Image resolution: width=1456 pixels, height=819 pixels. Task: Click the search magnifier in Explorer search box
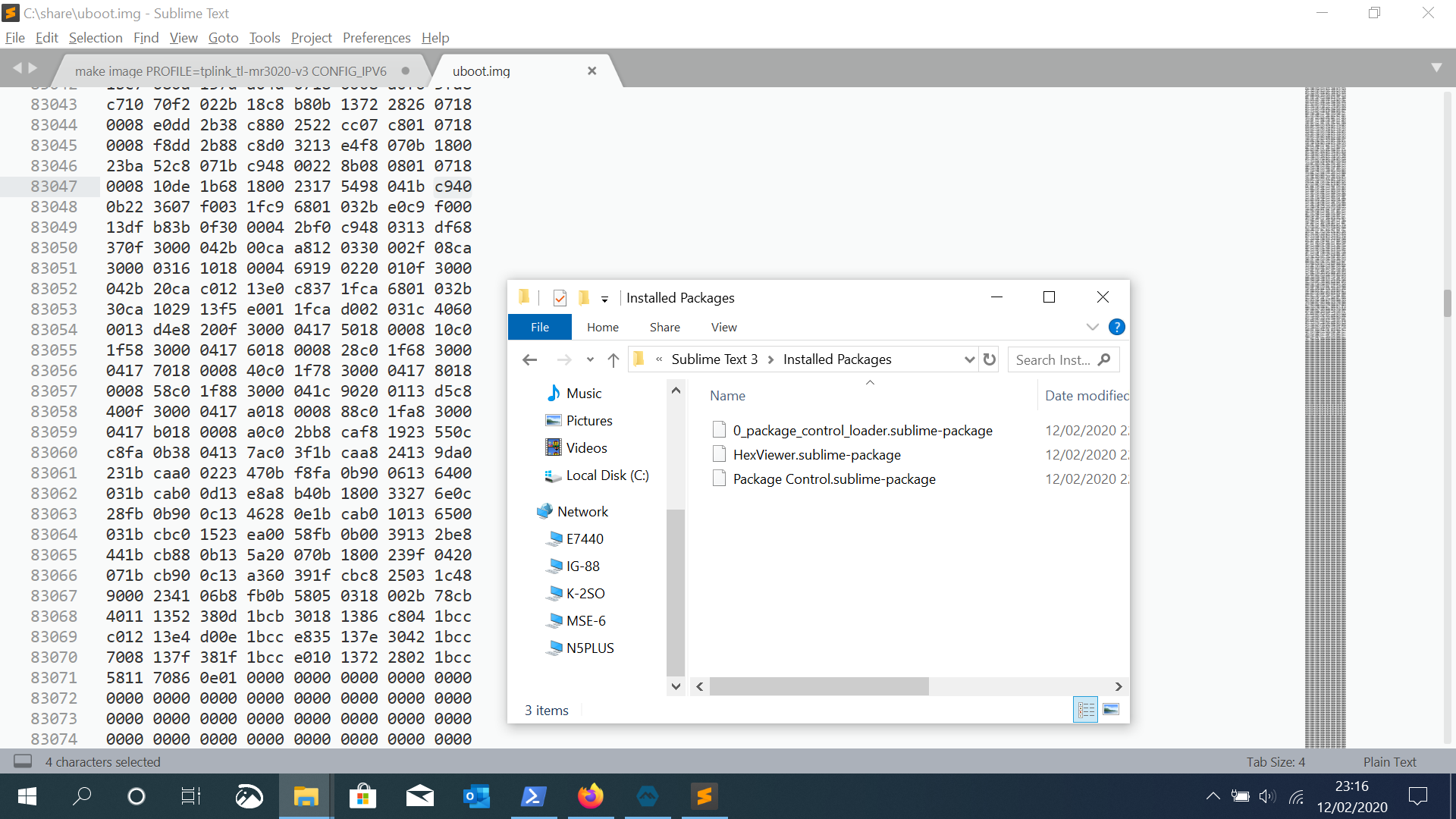pos(1105,359)
